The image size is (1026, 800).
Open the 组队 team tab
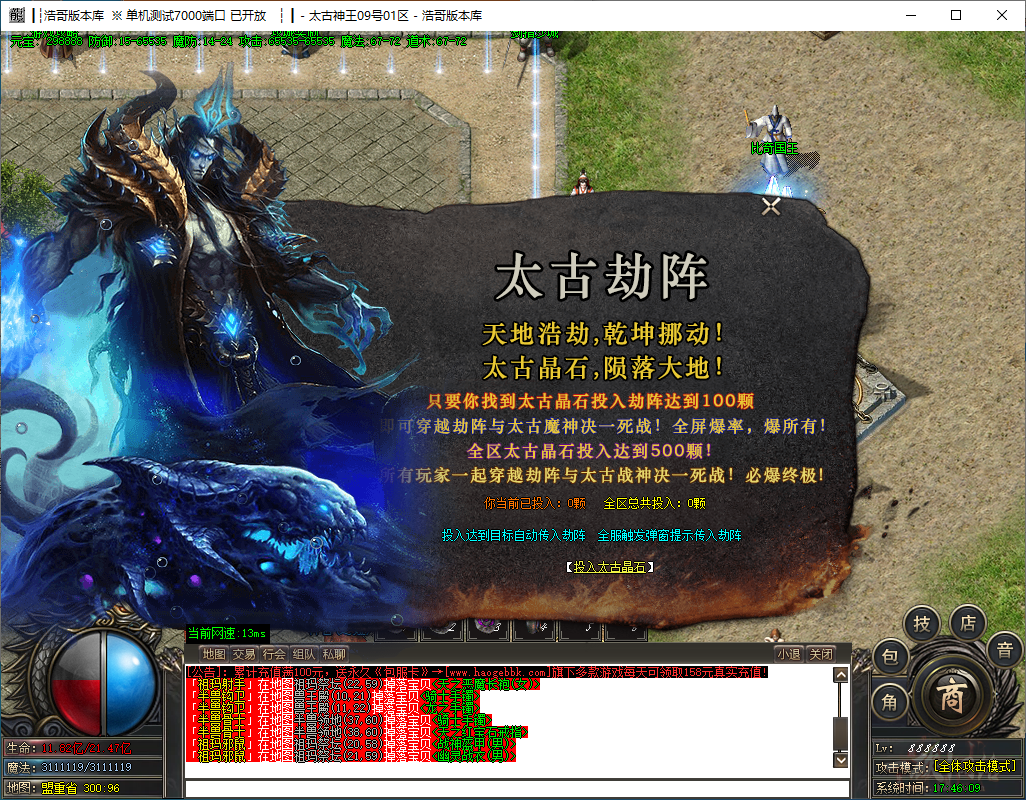304,654
